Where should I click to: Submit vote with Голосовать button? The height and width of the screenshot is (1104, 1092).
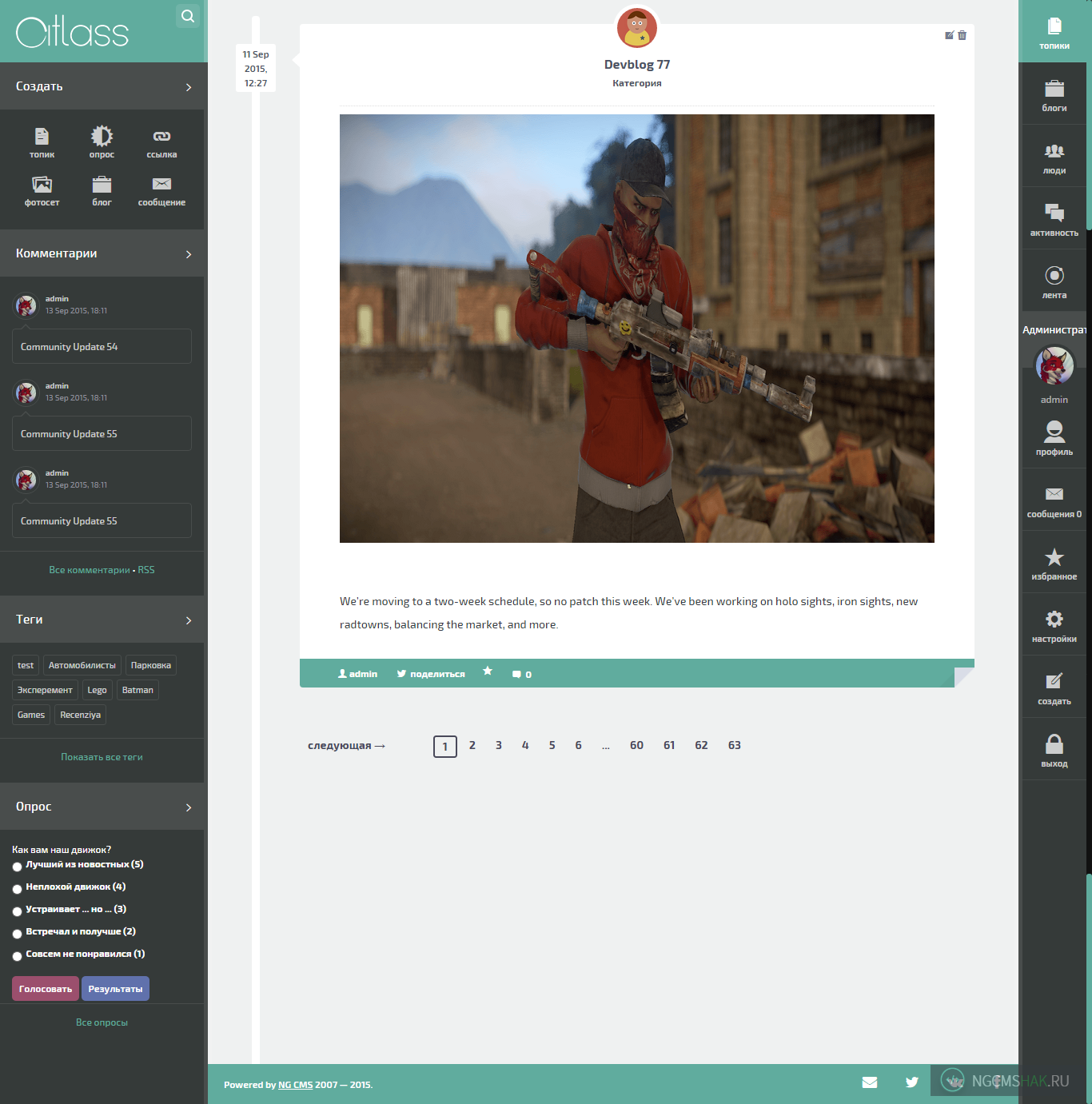46,989
